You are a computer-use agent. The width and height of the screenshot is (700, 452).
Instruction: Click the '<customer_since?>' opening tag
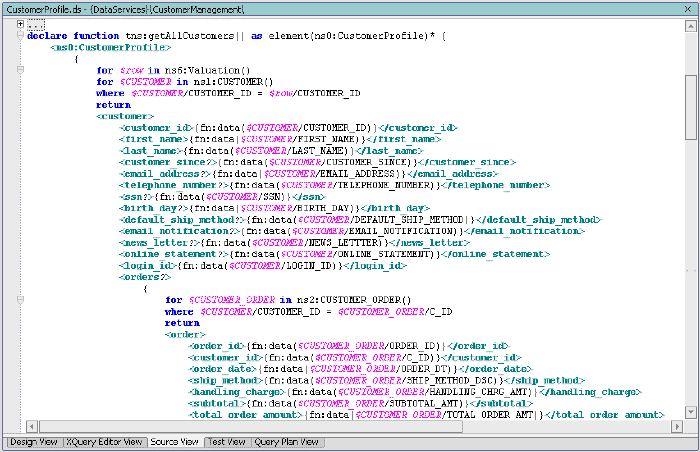pos(168,162)
